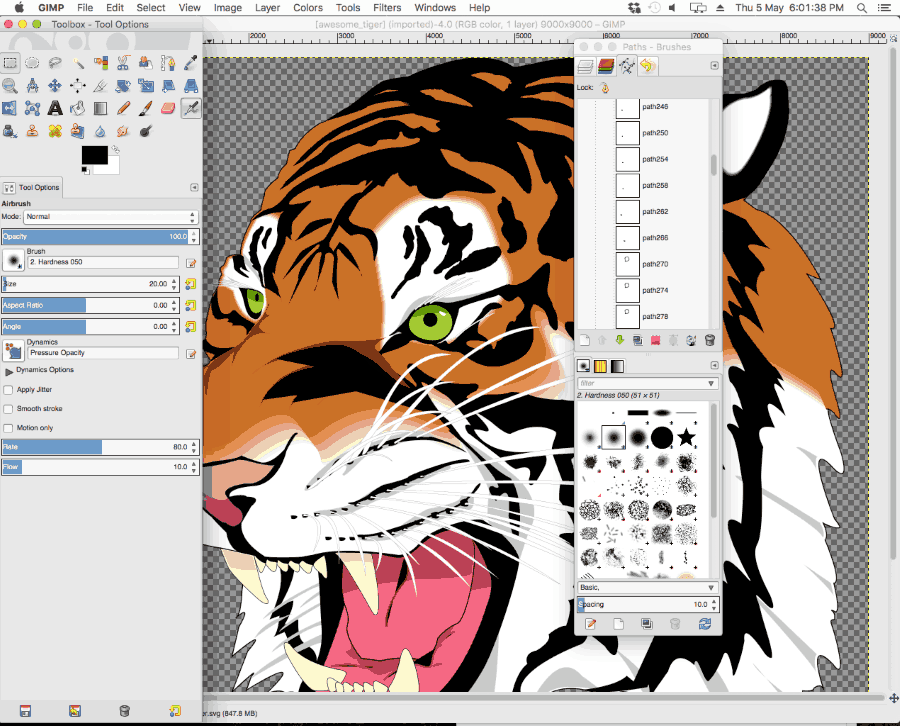Select the Scissors Select tool
The image size is (900, 726).
click(x=123, y=63)
